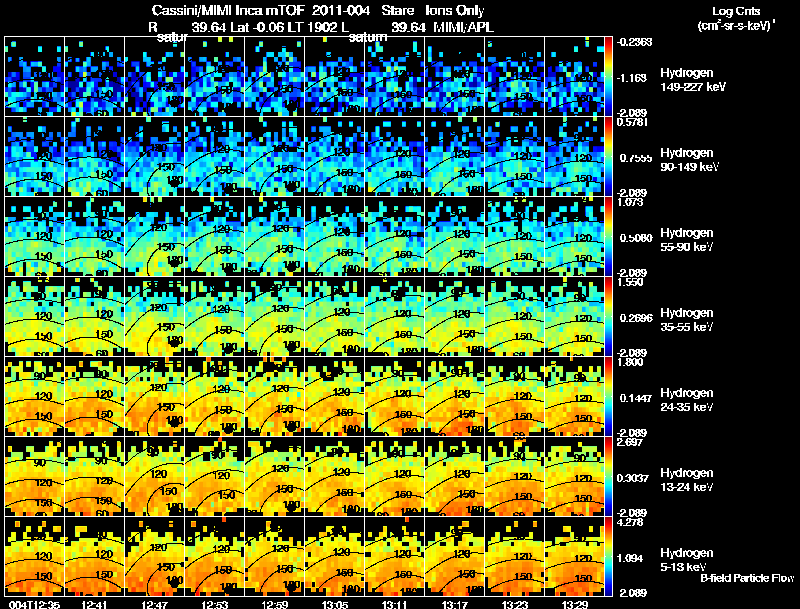Select the 12:35 image in the 5-13 keV row
The height and width of the screenshot is (609, 800).
(34, 556)
